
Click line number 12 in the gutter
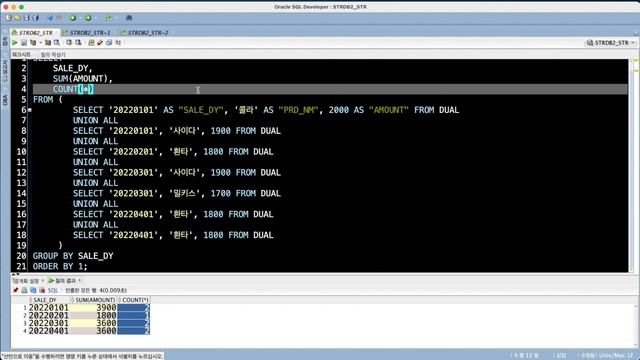click(x=21, y=173)
